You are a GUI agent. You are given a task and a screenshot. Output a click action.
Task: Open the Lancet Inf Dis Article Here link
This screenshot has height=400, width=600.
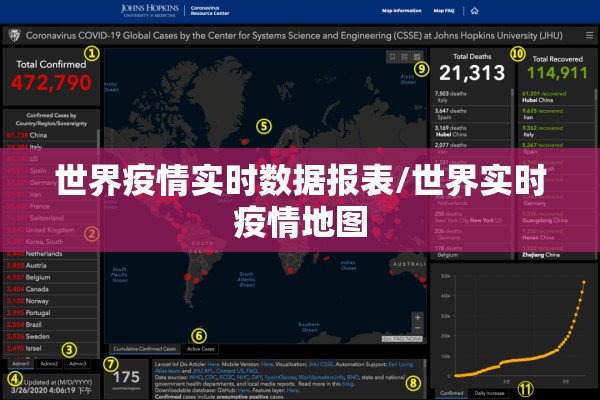coord(213,364)
